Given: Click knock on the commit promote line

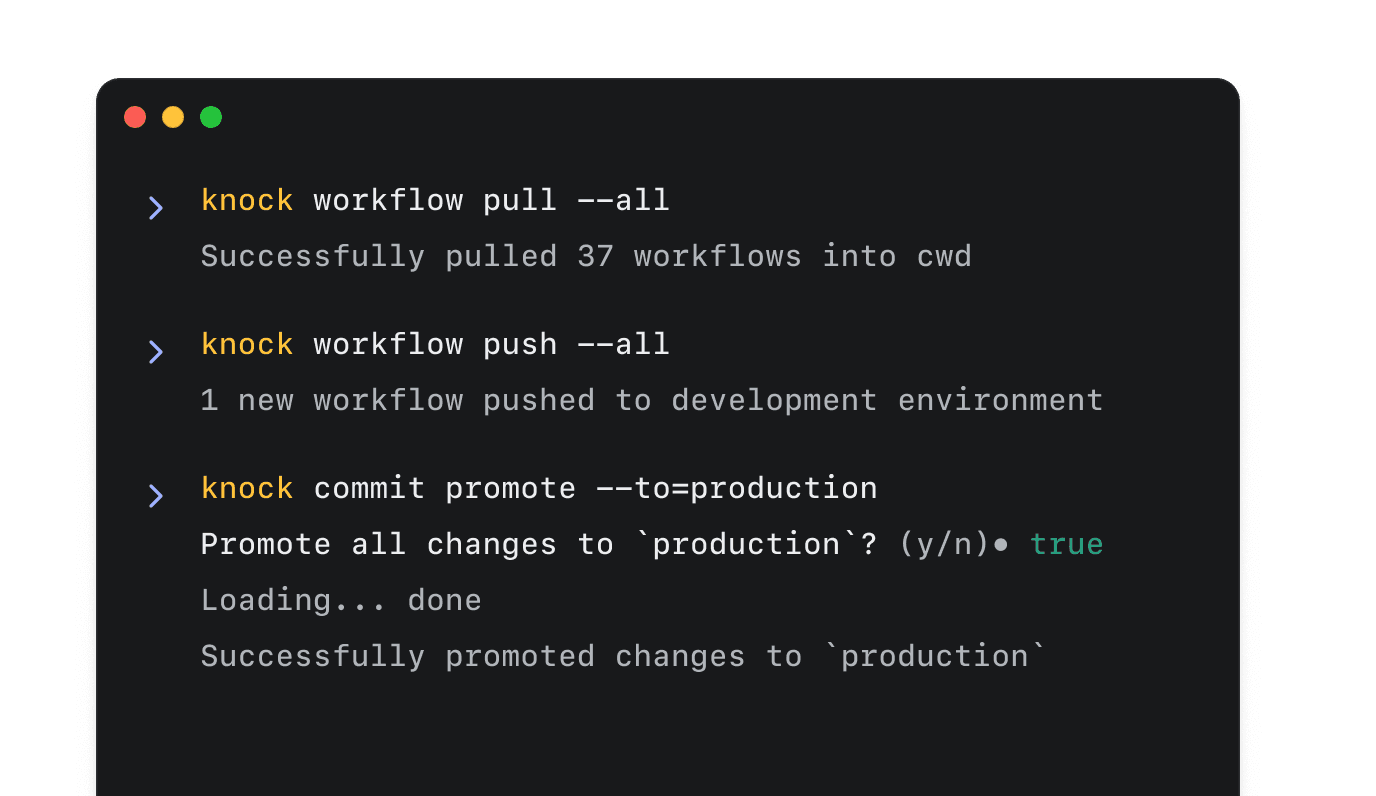Looking at the screenshot, I should click(x=246, y=487).
